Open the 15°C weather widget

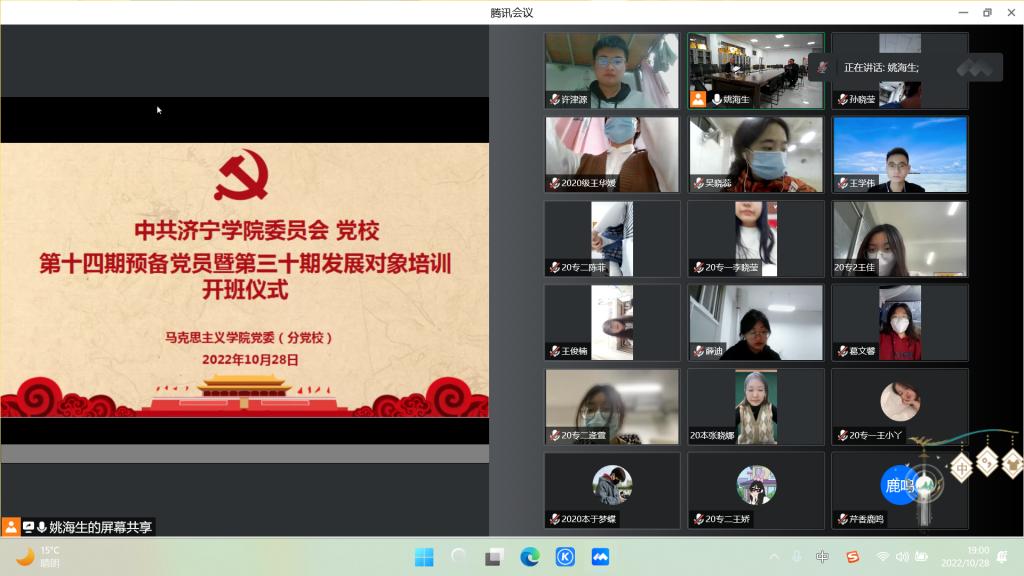pos(38,556)
